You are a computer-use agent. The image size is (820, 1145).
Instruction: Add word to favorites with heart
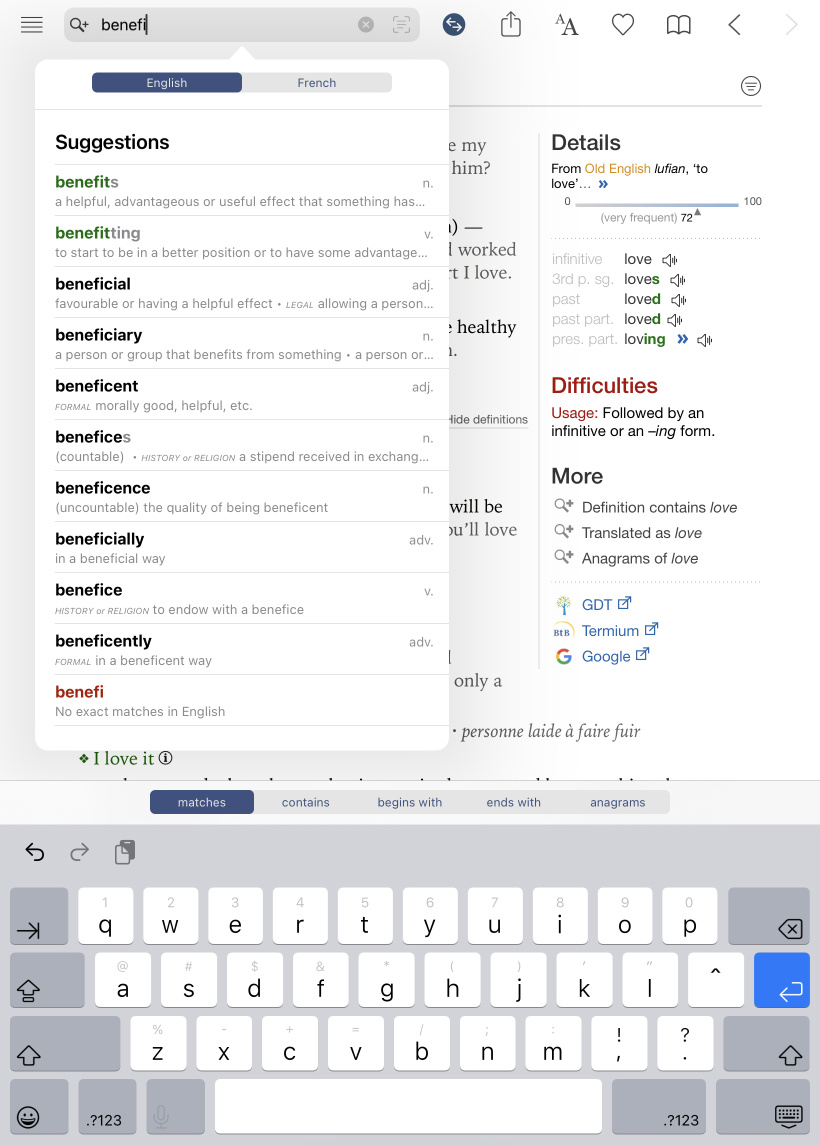(623, 25)
